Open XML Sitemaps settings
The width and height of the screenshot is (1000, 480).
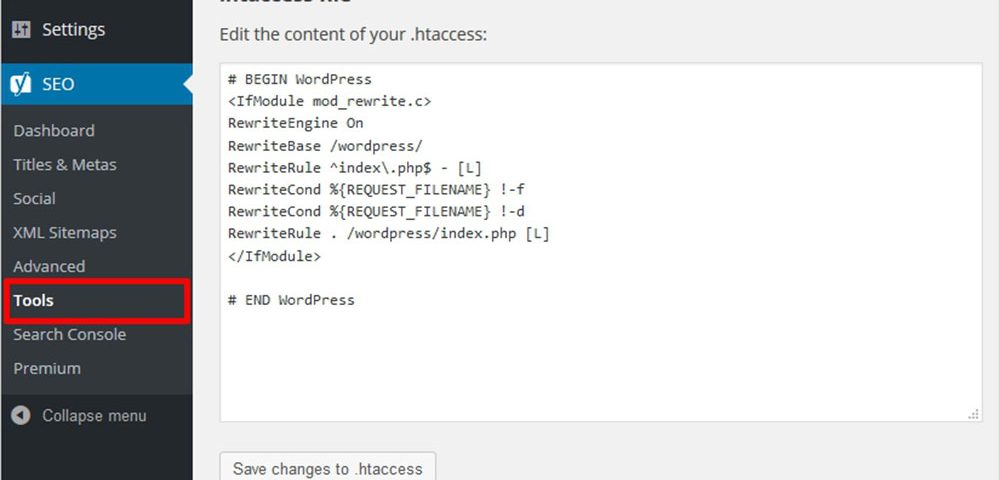click(65, 233)
